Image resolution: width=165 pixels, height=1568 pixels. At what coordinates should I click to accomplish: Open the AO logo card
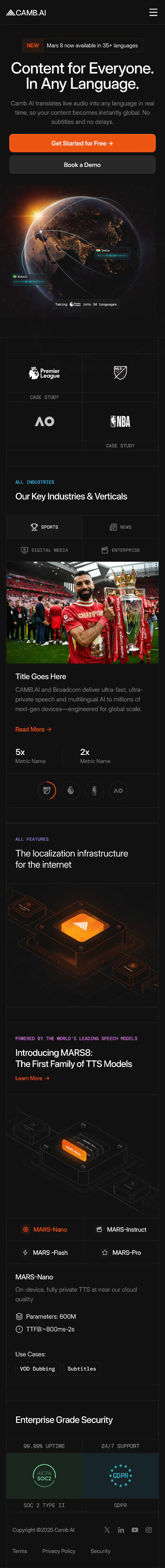[45, 421]
